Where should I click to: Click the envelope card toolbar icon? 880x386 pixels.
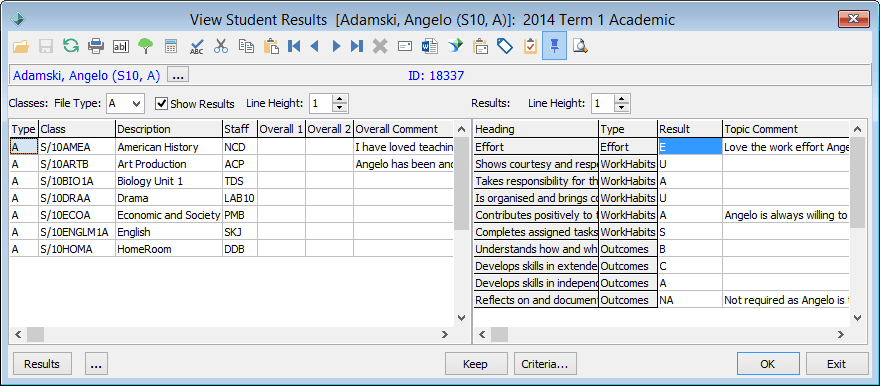405,47
